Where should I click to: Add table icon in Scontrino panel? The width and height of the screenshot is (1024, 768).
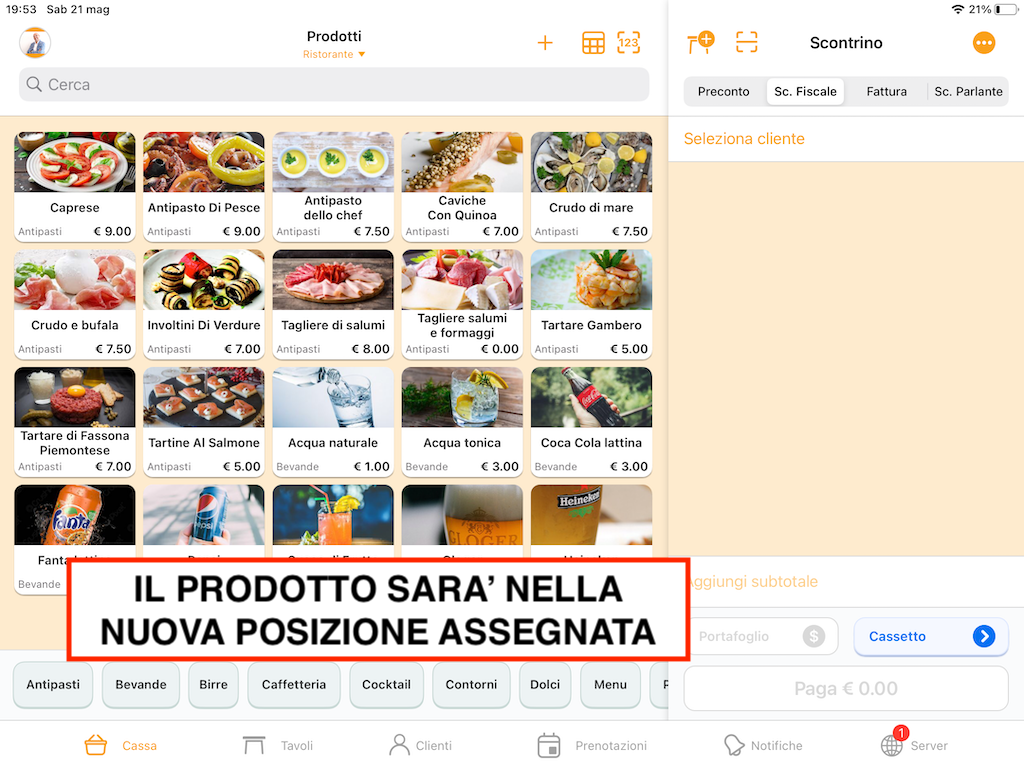click(701, 43)
